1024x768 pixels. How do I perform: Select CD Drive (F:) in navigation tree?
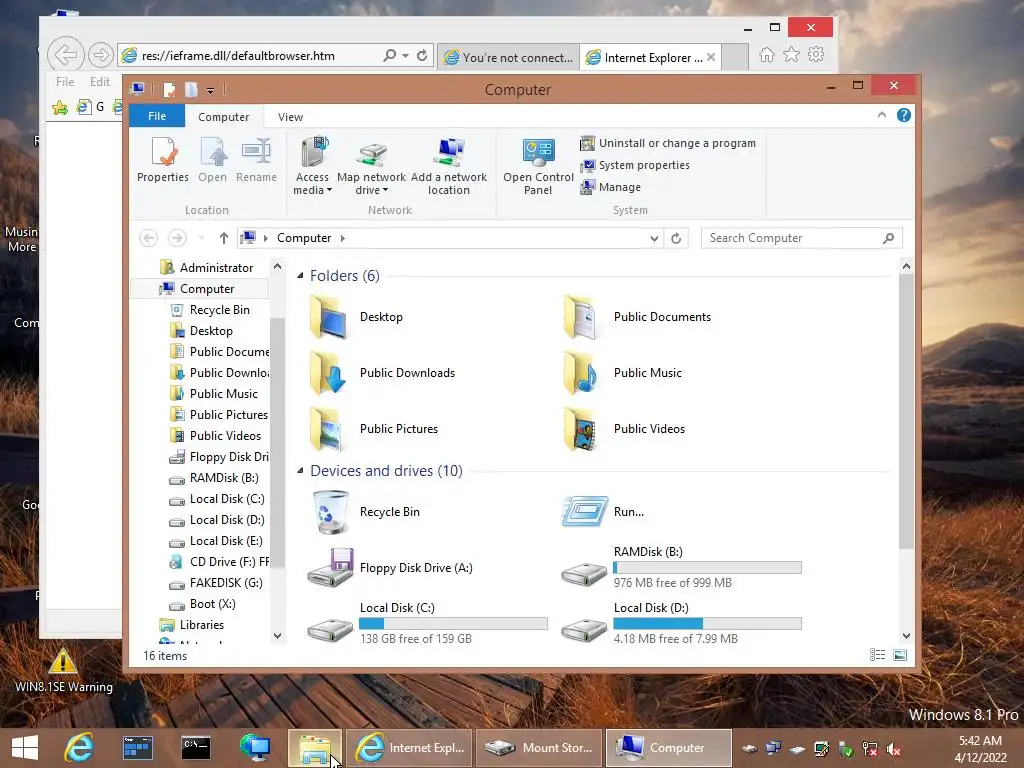[219, 562]
